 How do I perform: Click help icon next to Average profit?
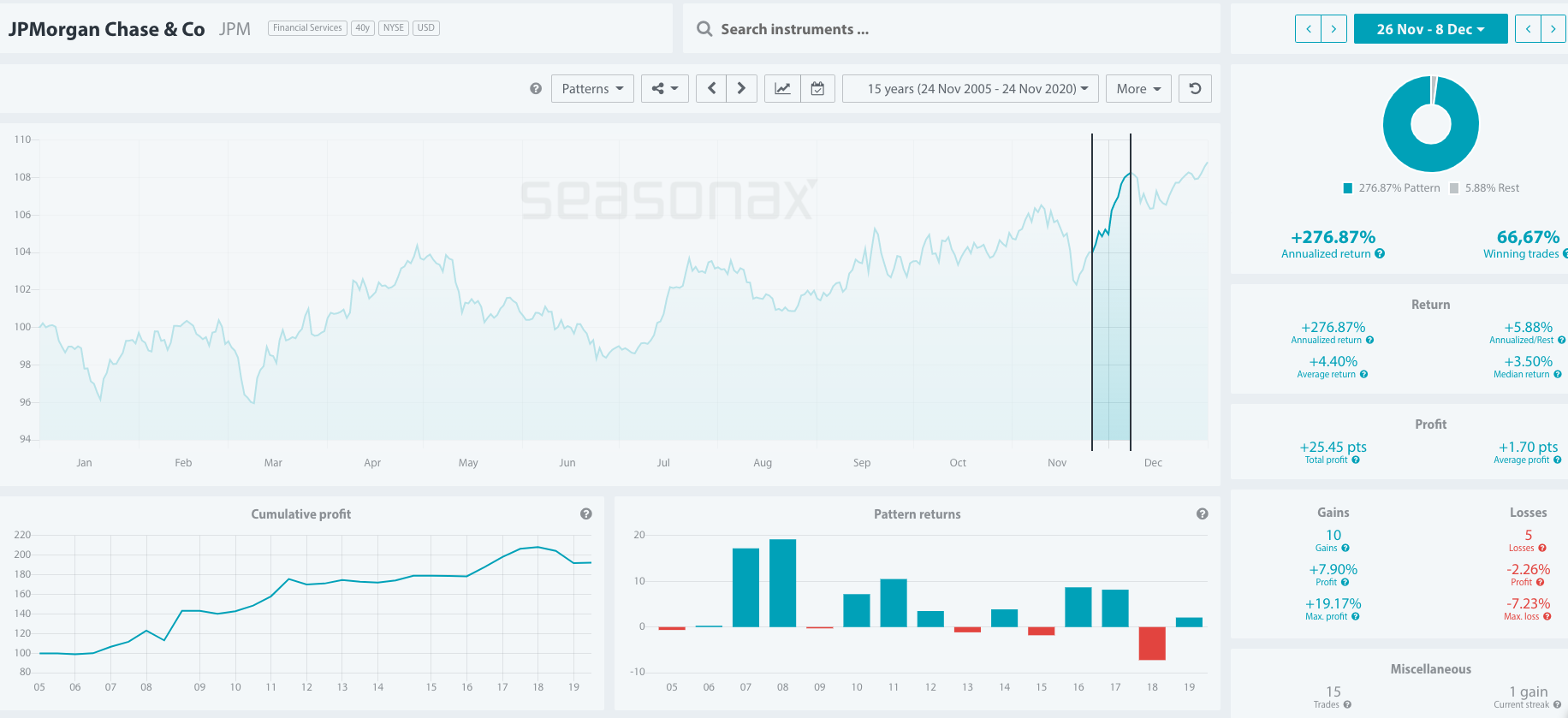point(1558,460)
